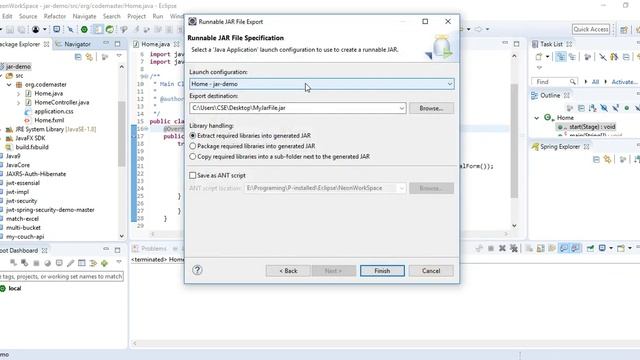Open the Project menu

[x=136, y=16]
